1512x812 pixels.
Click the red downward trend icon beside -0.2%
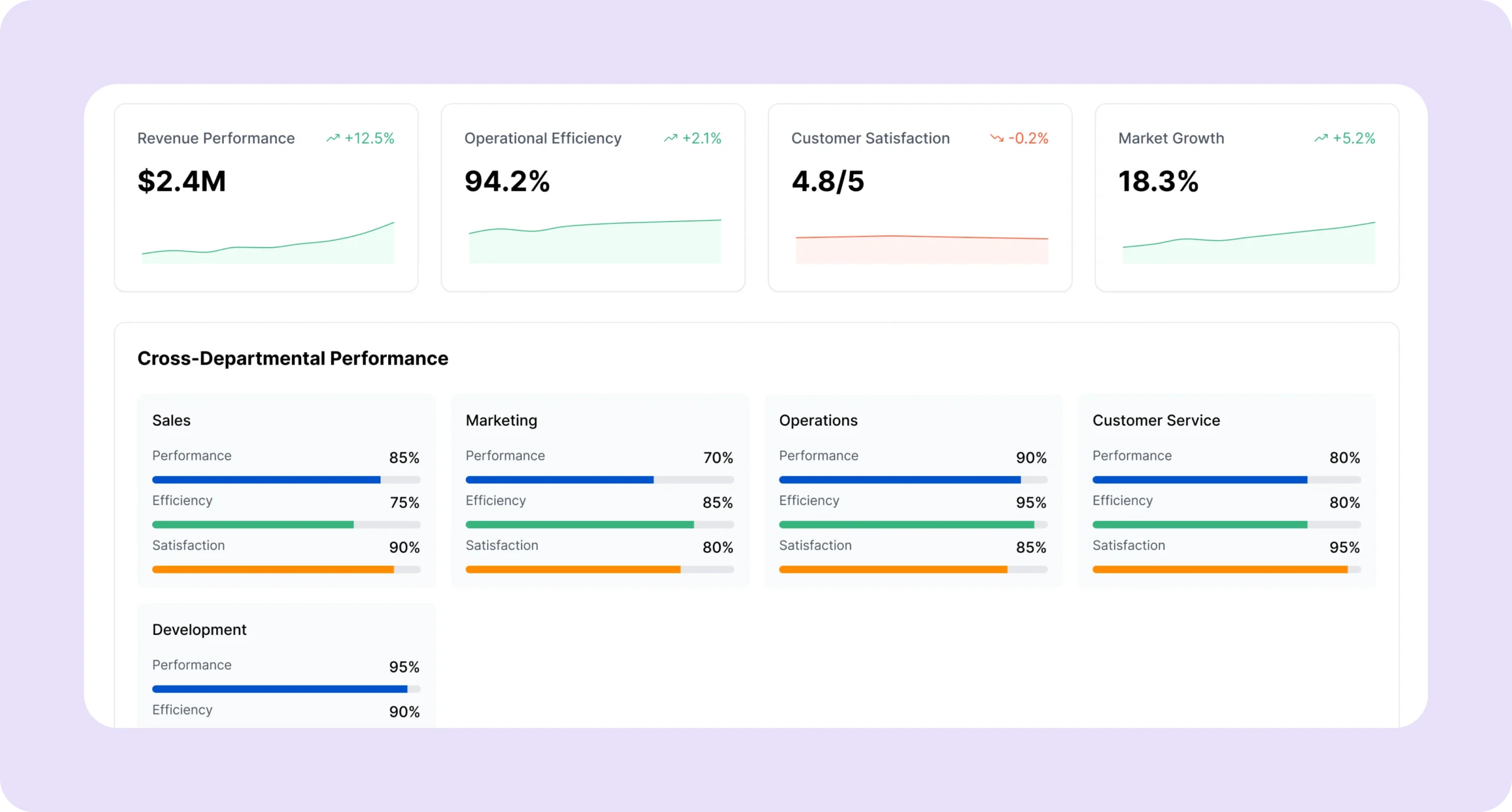click(997, 138)
